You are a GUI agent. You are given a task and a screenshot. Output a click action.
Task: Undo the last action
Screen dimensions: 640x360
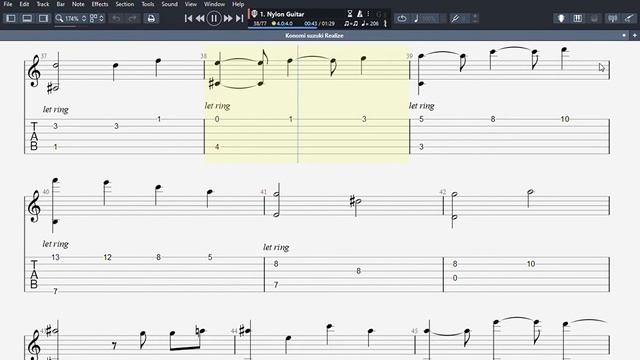[x=116, y=18]
